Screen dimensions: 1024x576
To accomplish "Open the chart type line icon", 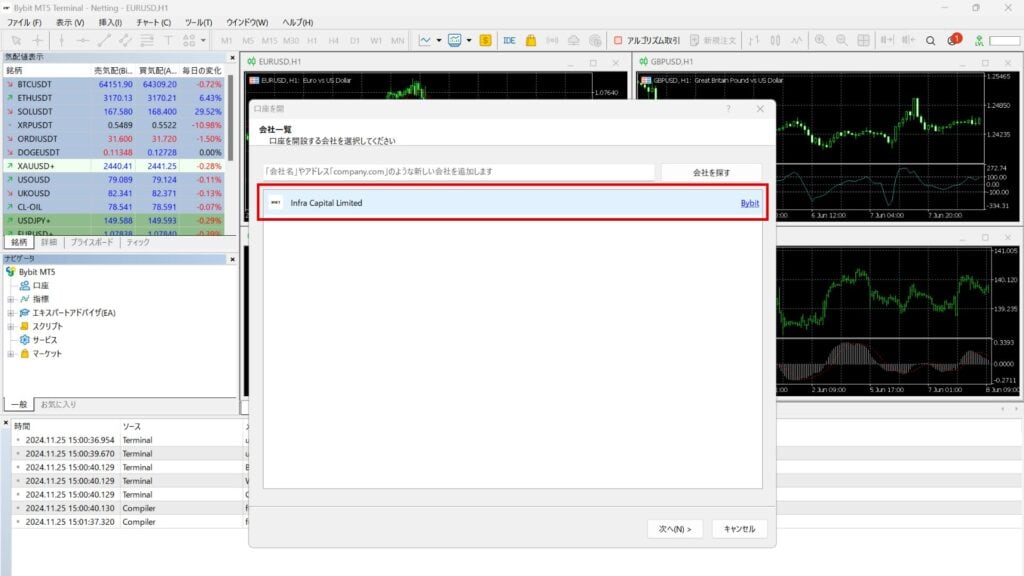I will coord(424,40).
